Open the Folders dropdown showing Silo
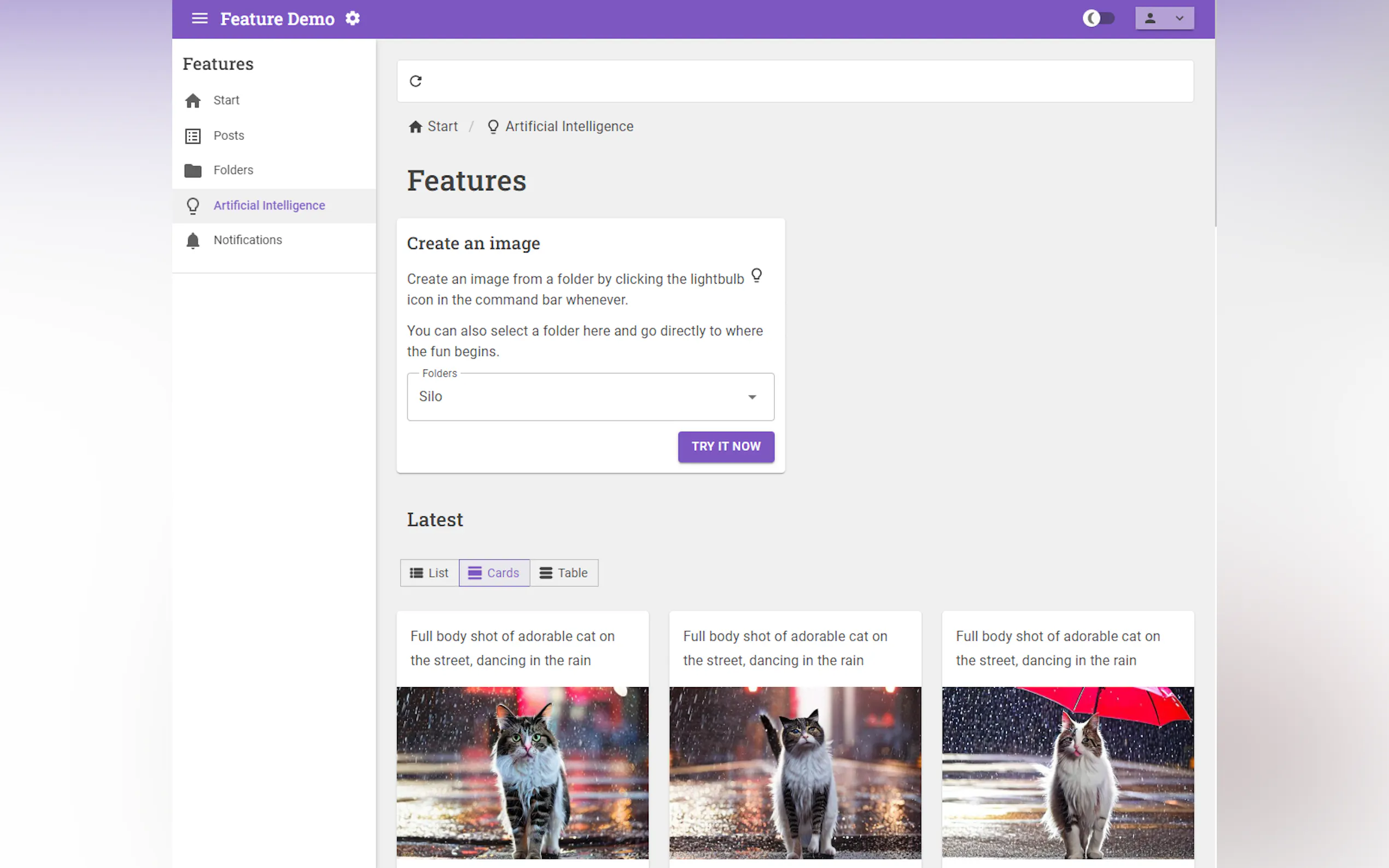Image resolution: width=1389 pixels, height=868 pixels. (590, 397)
